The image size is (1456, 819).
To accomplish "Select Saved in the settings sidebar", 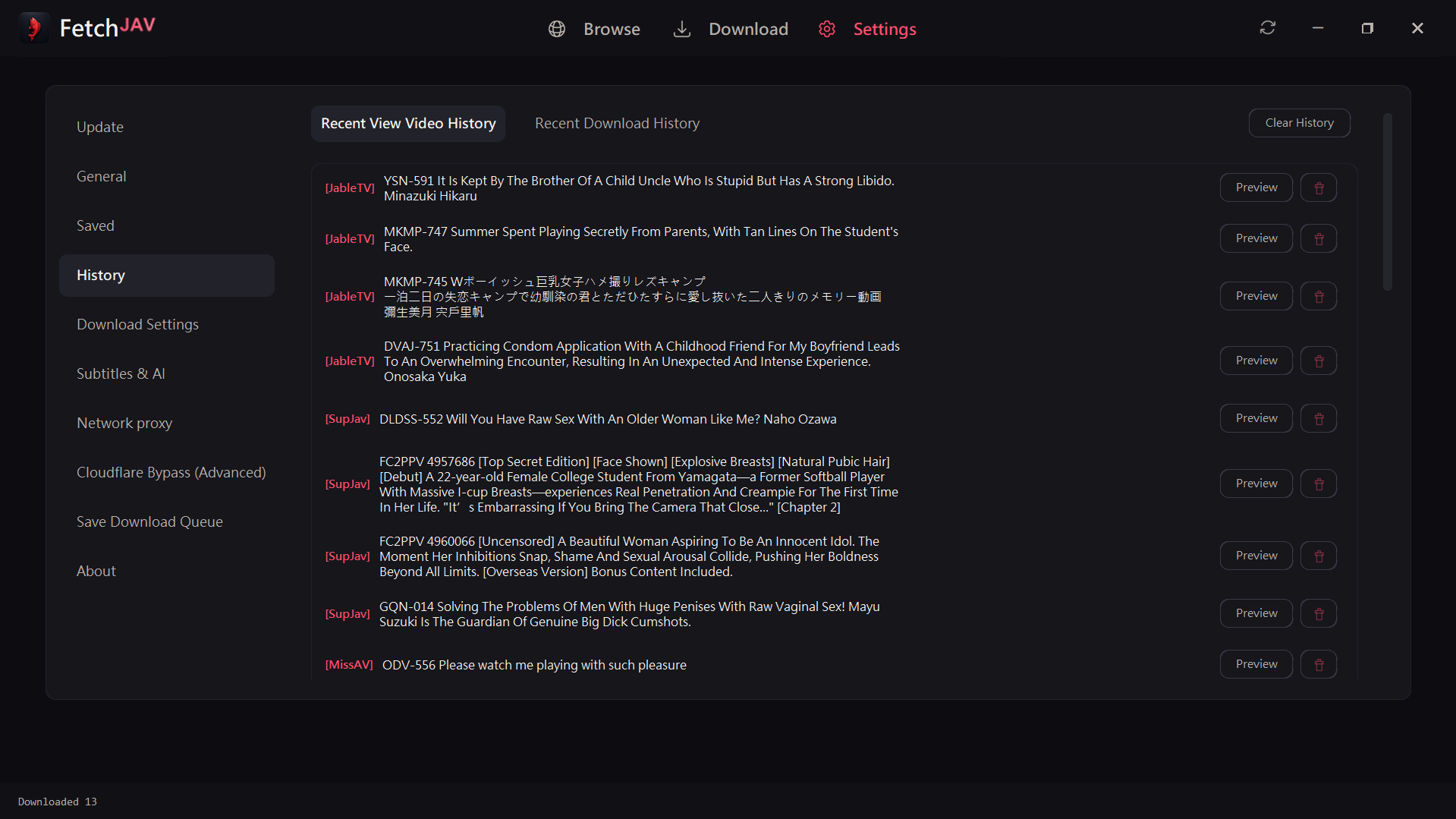I will pyautogui.click(x=167, y=225).
